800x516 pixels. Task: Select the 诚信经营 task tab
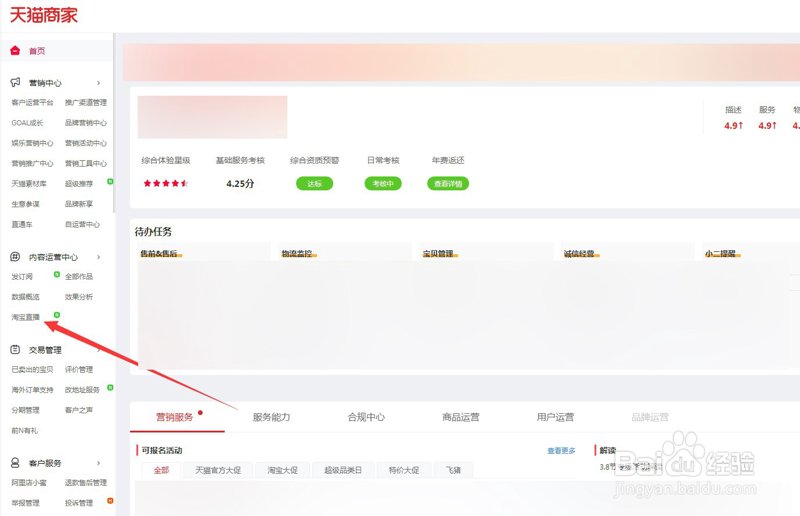click(x=579, y=254)
